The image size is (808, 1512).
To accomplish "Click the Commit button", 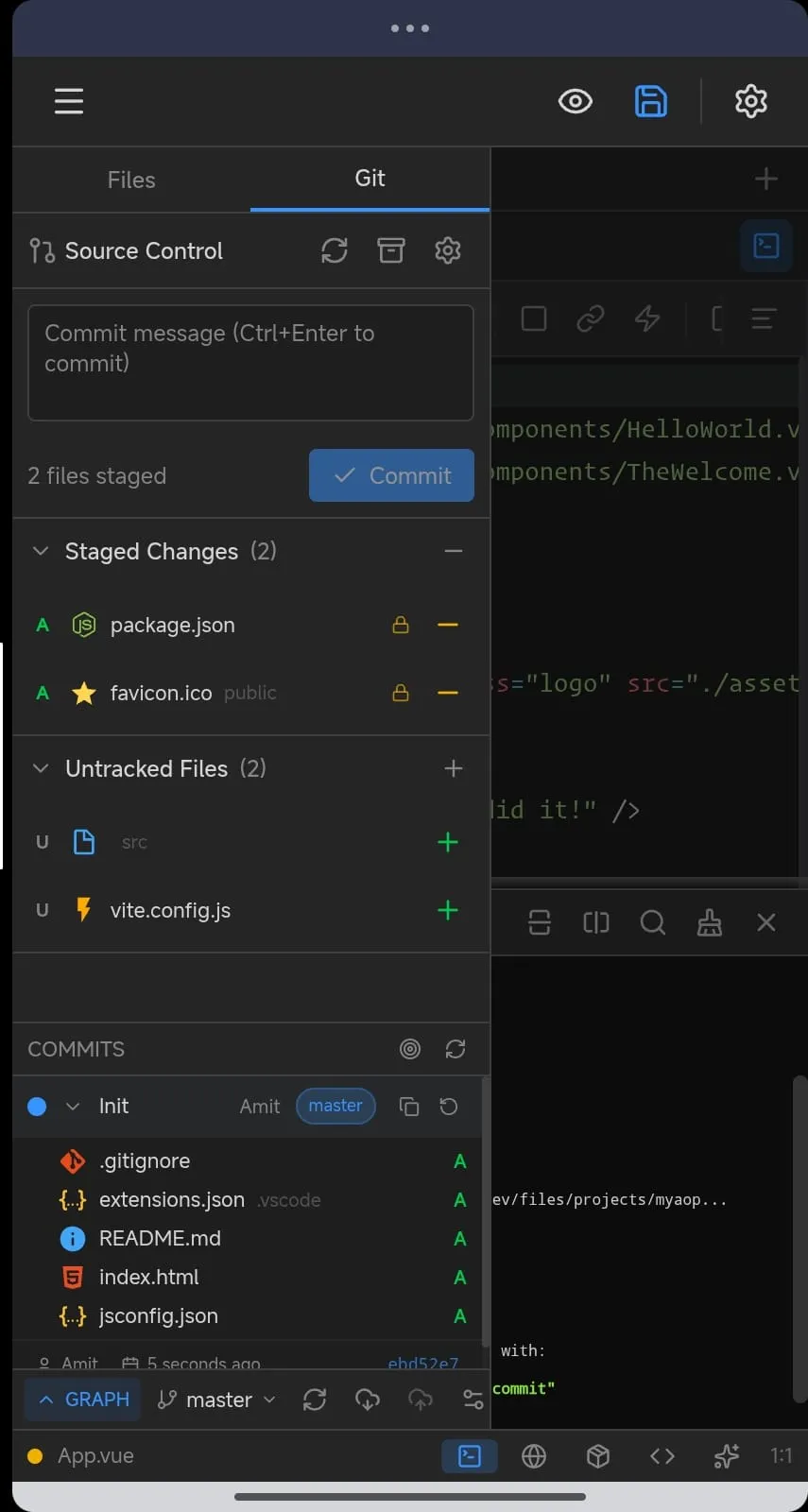I will click(x=391, y=475).
